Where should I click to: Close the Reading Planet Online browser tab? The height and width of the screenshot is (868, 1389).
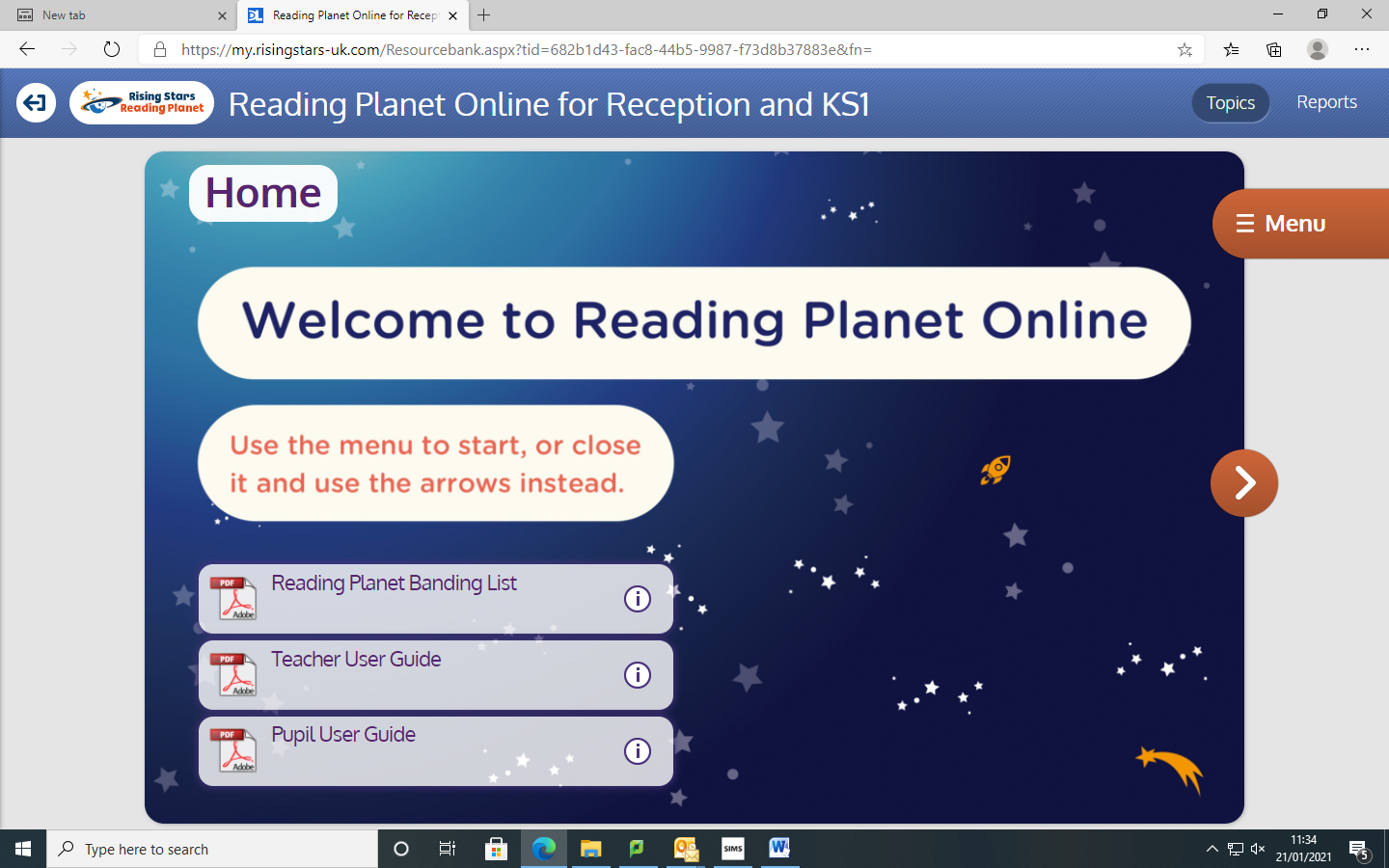tap(453, 15)
